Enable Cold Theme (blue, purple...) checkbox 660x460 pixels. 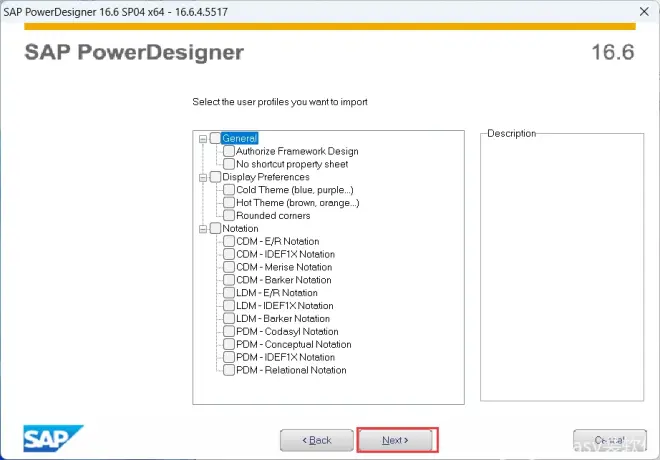pos(229,189)
